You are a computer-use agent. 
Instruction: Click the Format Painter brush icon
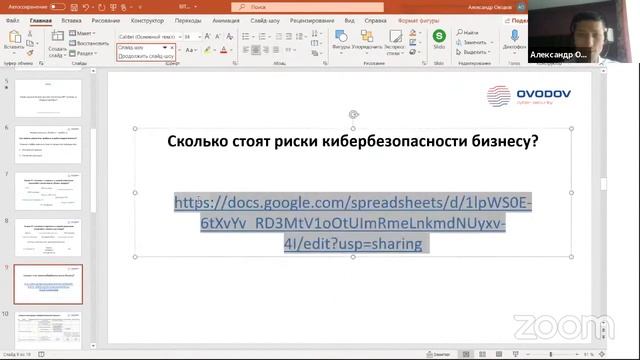pyautogui.click(x=30, y=53)
